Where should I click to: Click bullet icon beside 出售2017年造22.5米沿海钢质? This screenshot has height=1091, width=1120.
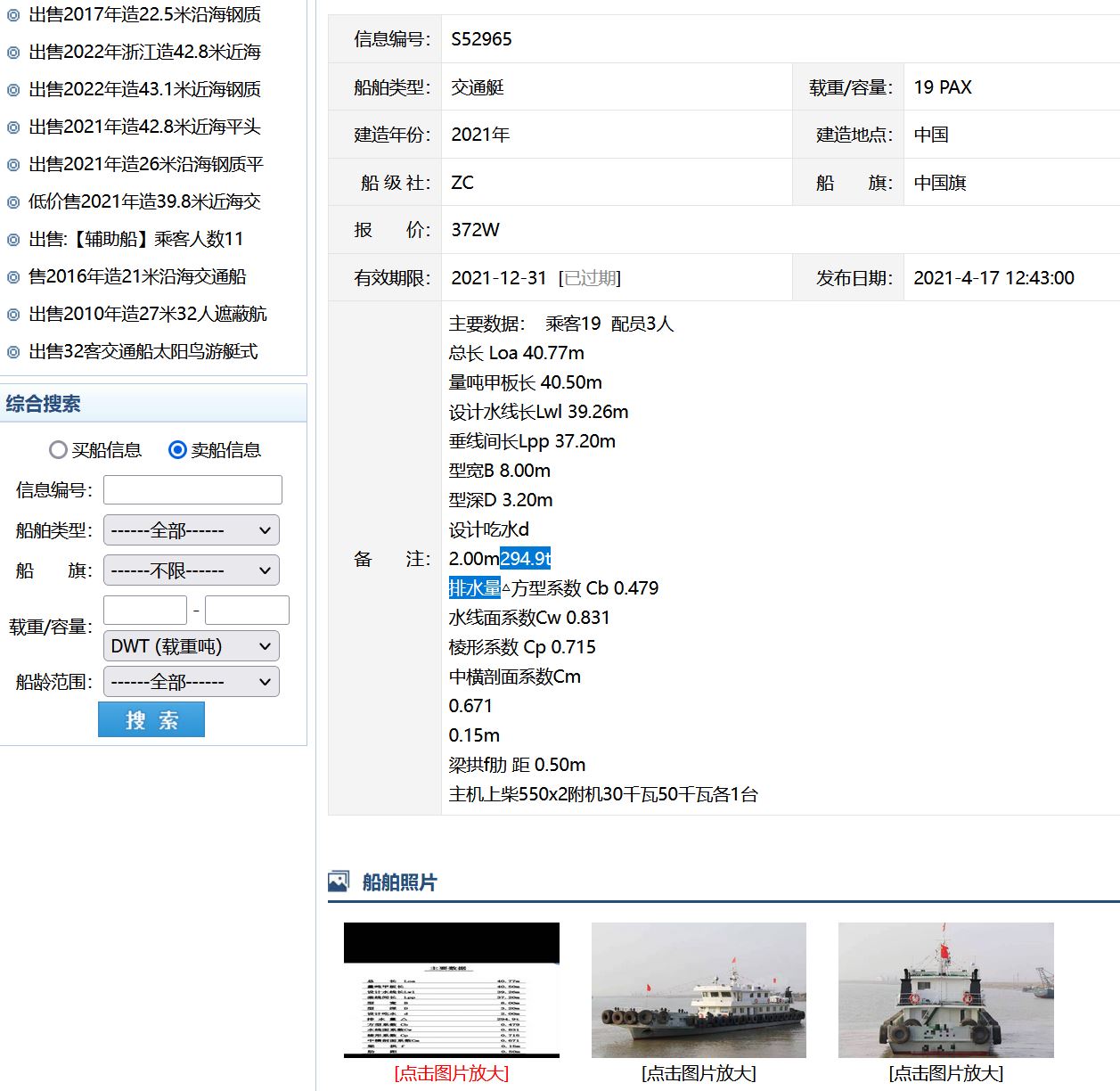click(13, 15)
